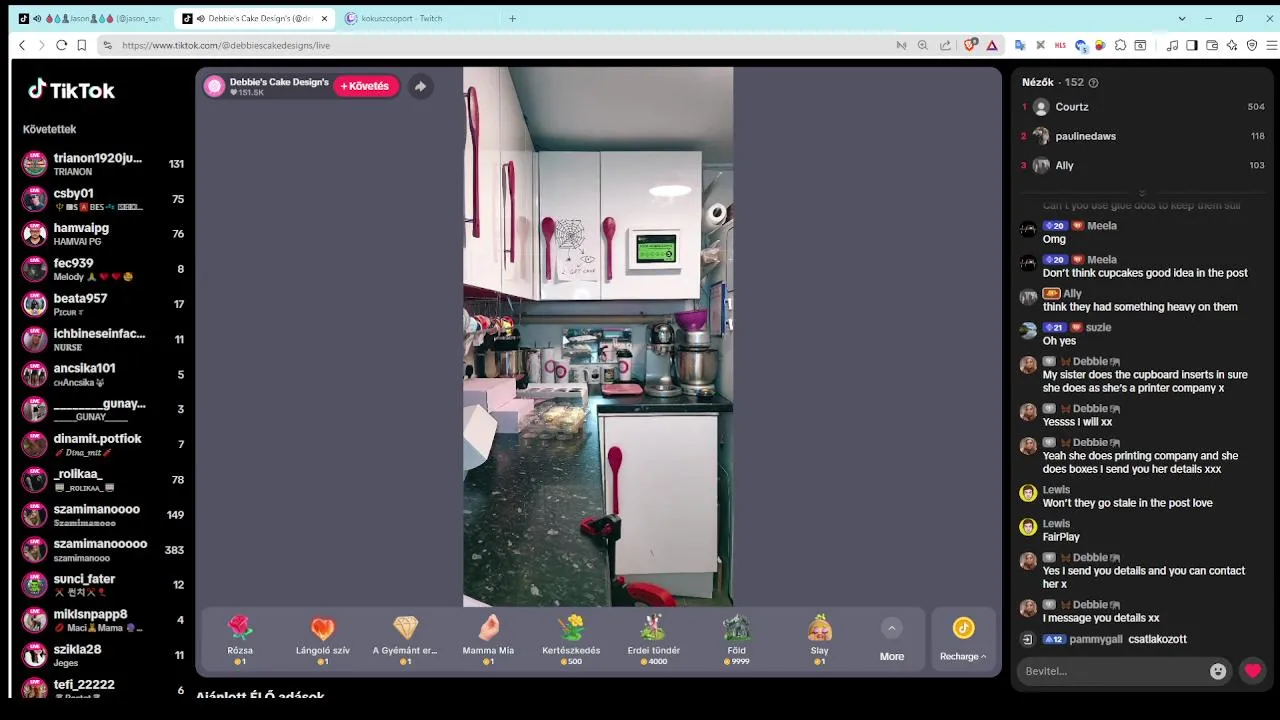Image resolution: width=1280 pixels, height=720 pixels.
Task: Click suzie's 'Oh yes' chat message
Action: [1059, 341]
